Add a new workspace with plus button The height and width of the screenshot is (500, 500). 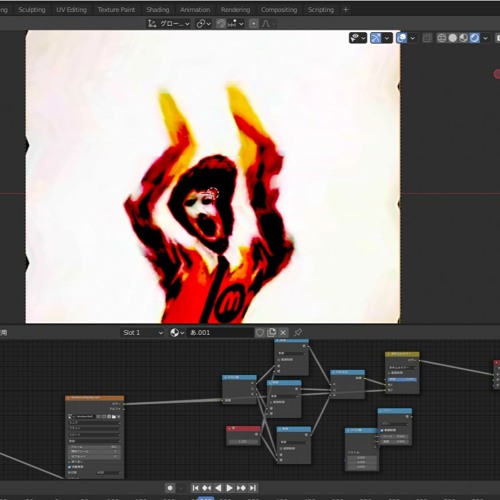pos(346,10)
